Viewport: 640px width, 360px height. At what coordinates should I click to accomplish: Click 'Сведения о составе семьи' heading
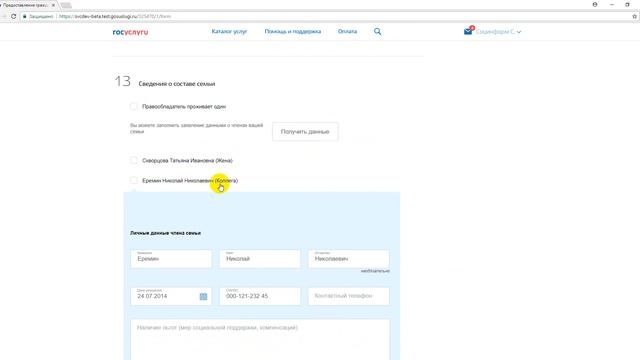[x=177, y=84]
